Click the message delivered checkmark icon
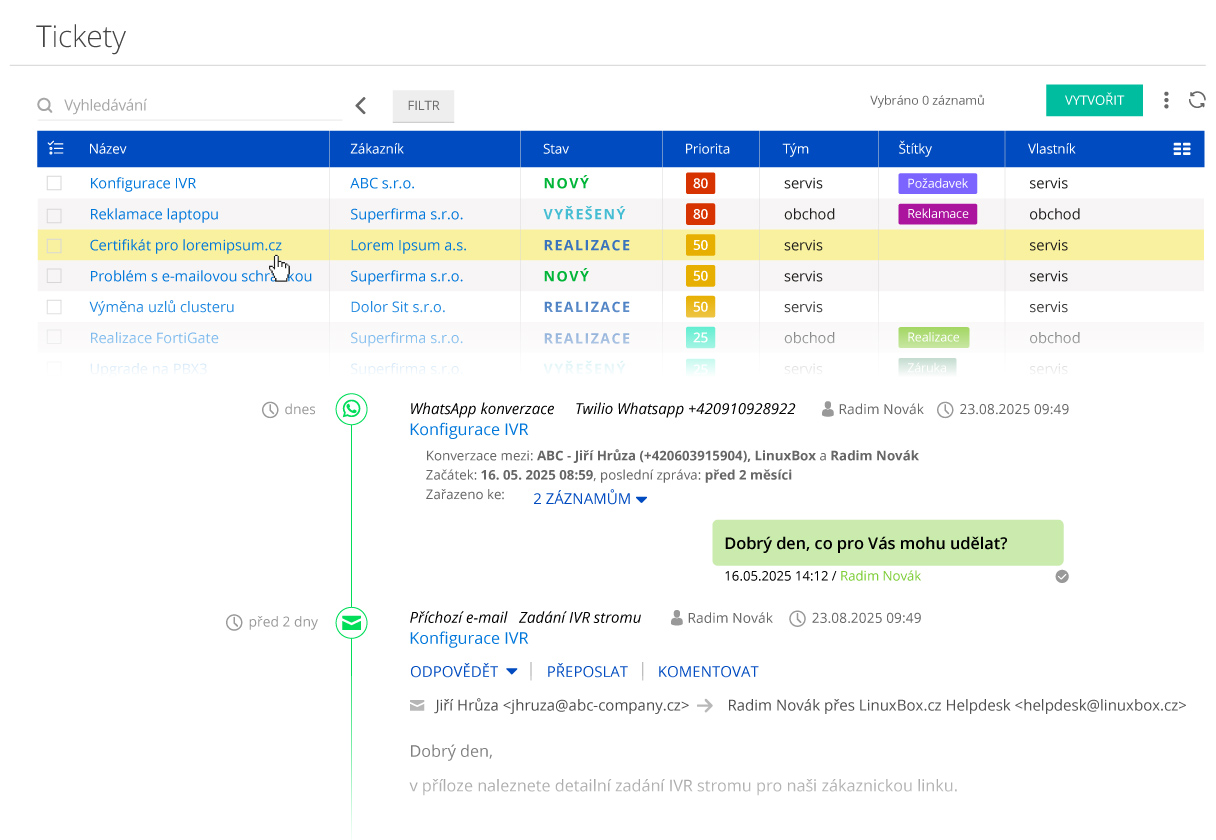The image size is (1216, 840). pyautogui.click(x=1062, y=576)
